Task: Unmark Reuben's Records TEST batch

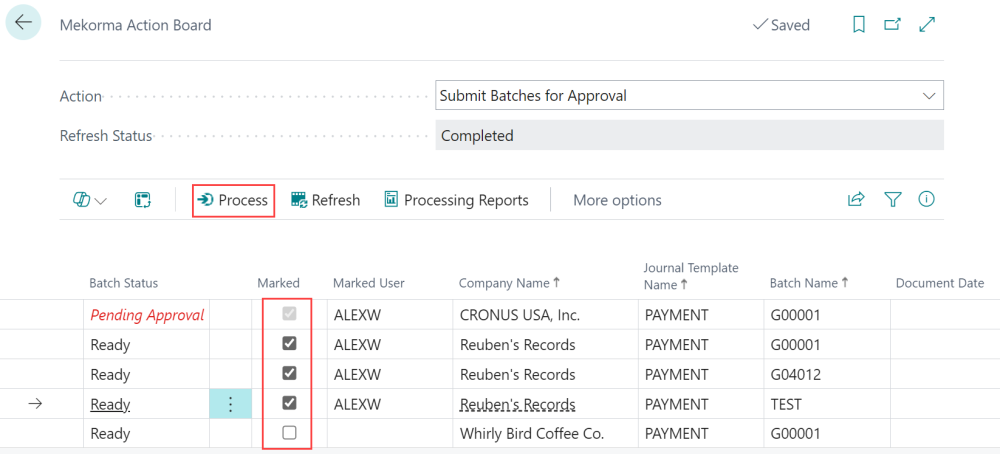Action: (x=290, y=403)
